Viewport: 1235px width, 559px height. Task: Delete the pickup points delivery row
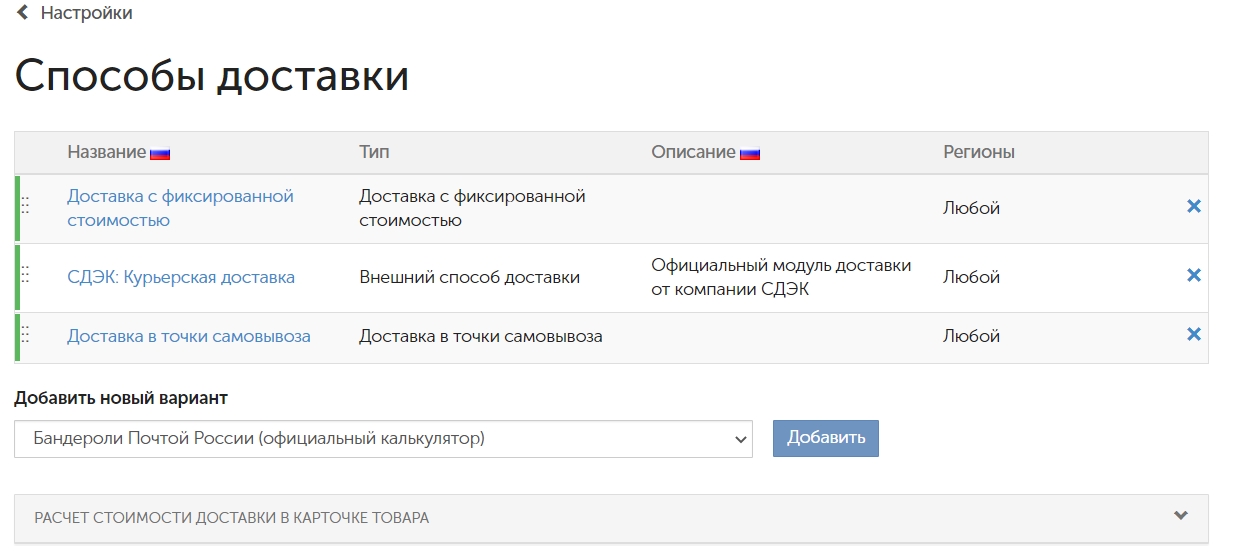point(1193,334)
